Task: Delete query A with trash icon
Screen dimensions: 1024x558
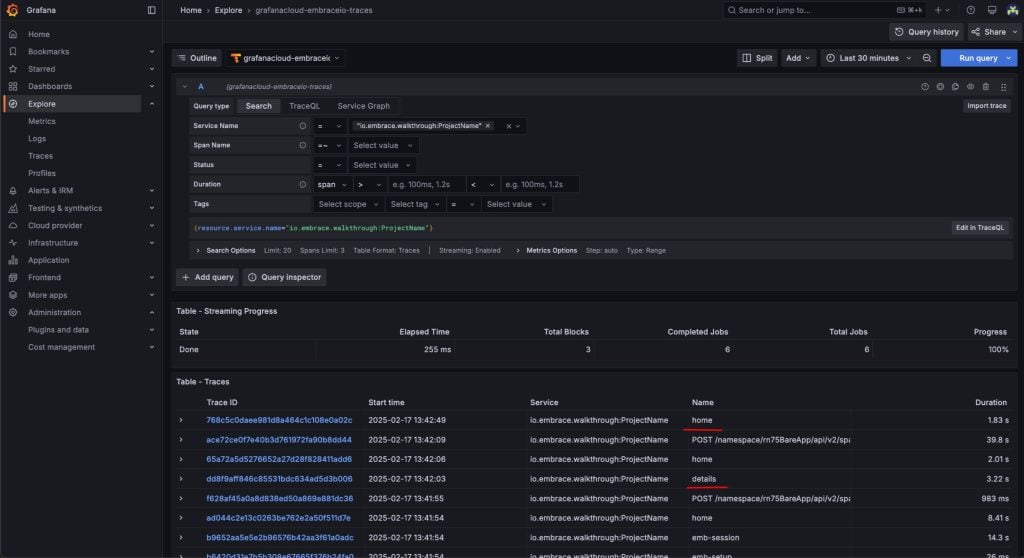Action: coord(986,86)
